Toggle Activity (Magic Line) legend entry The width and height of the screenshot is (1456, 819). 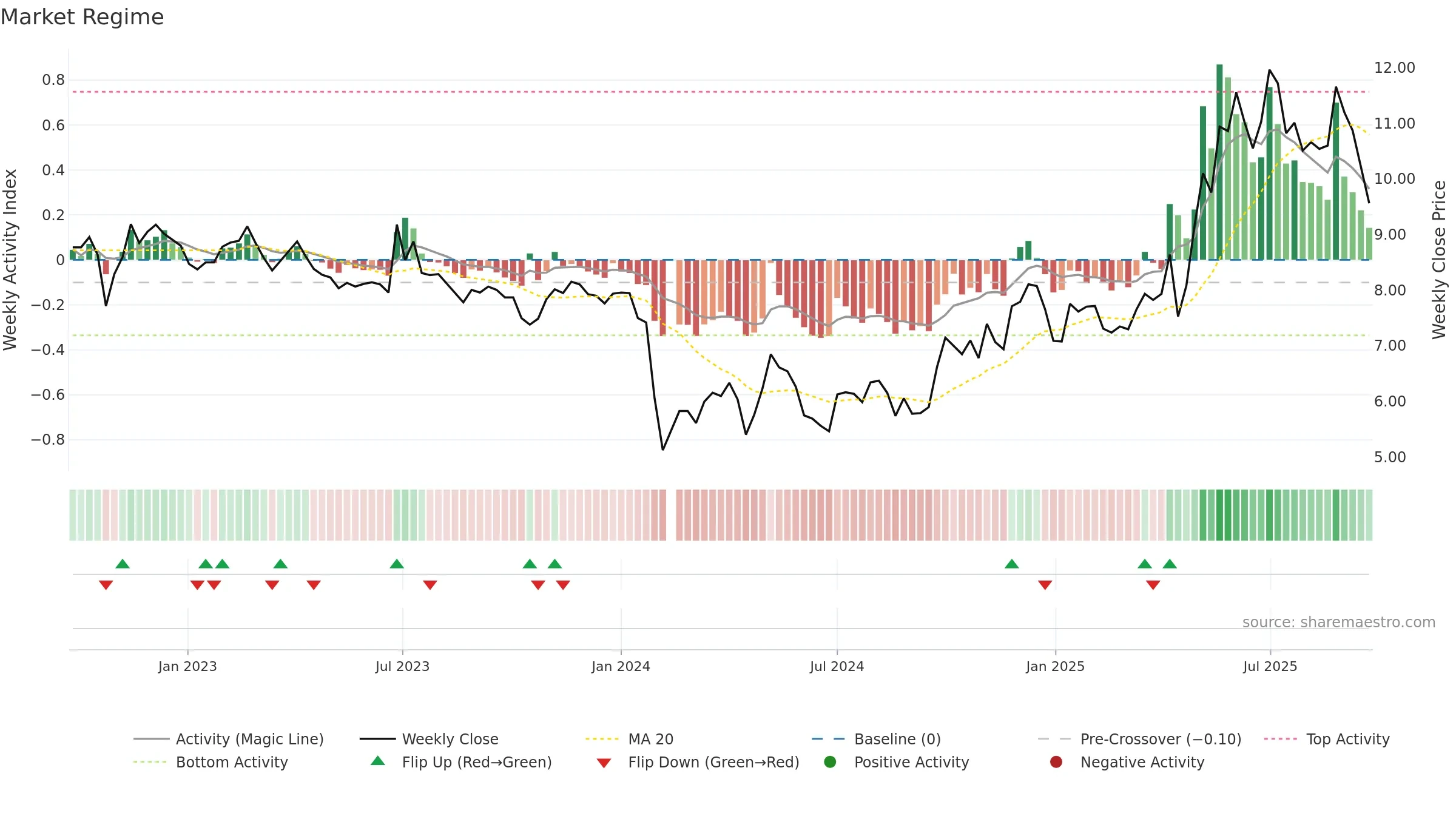(229, 739)
